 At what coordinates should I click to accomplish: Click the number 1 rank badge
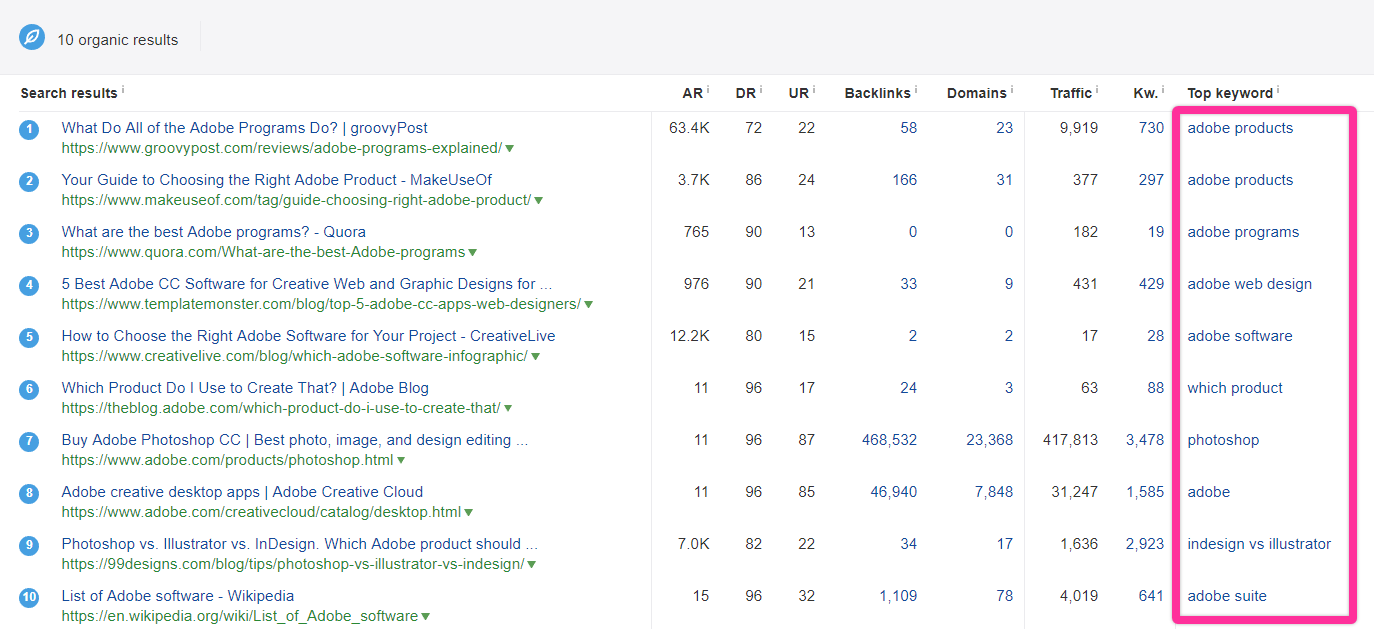(29, 129)
